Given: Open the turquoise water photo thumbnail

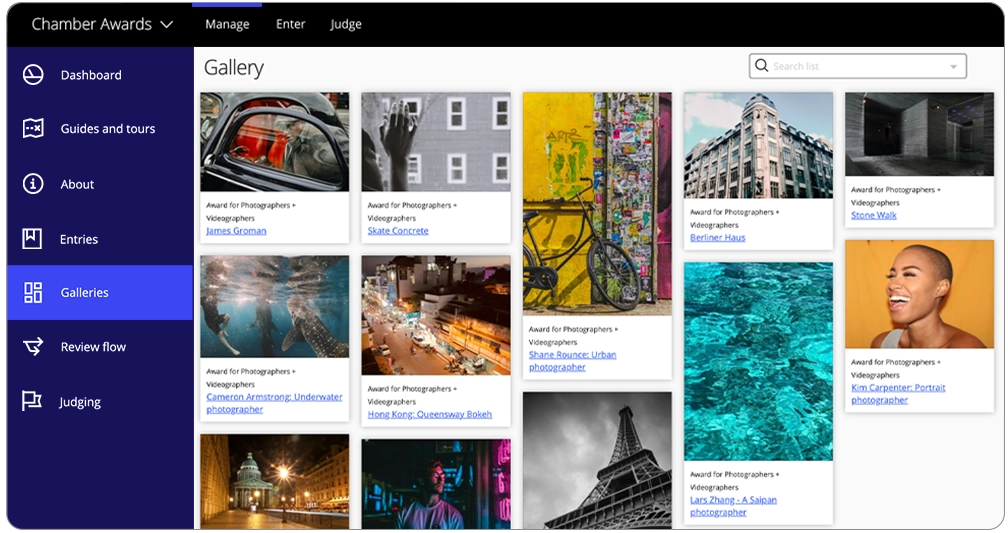Looking at the screenshot, I should click(x=758, y=361).
